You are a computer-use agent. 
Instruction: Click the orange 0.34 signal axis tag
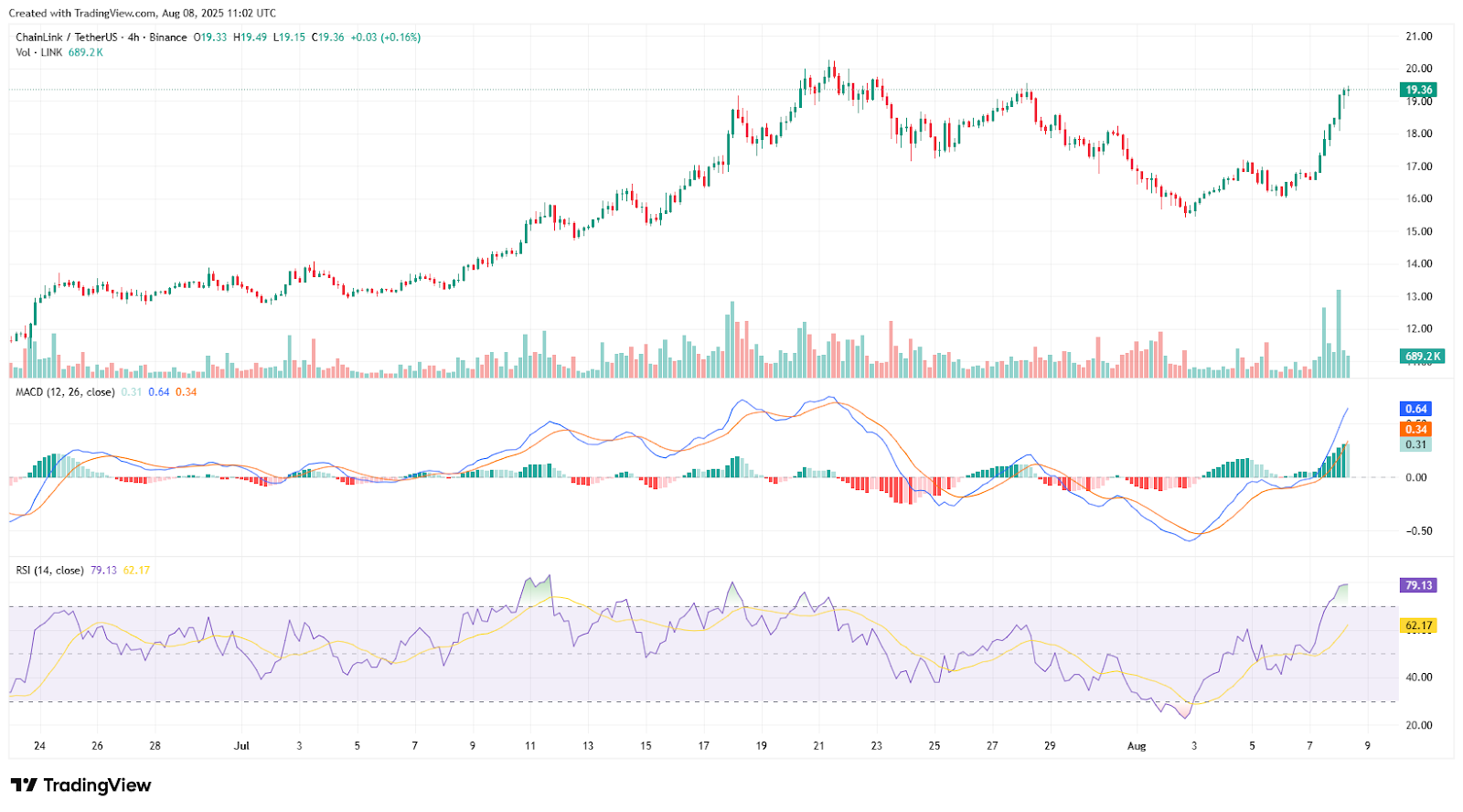coord(1416,429)
